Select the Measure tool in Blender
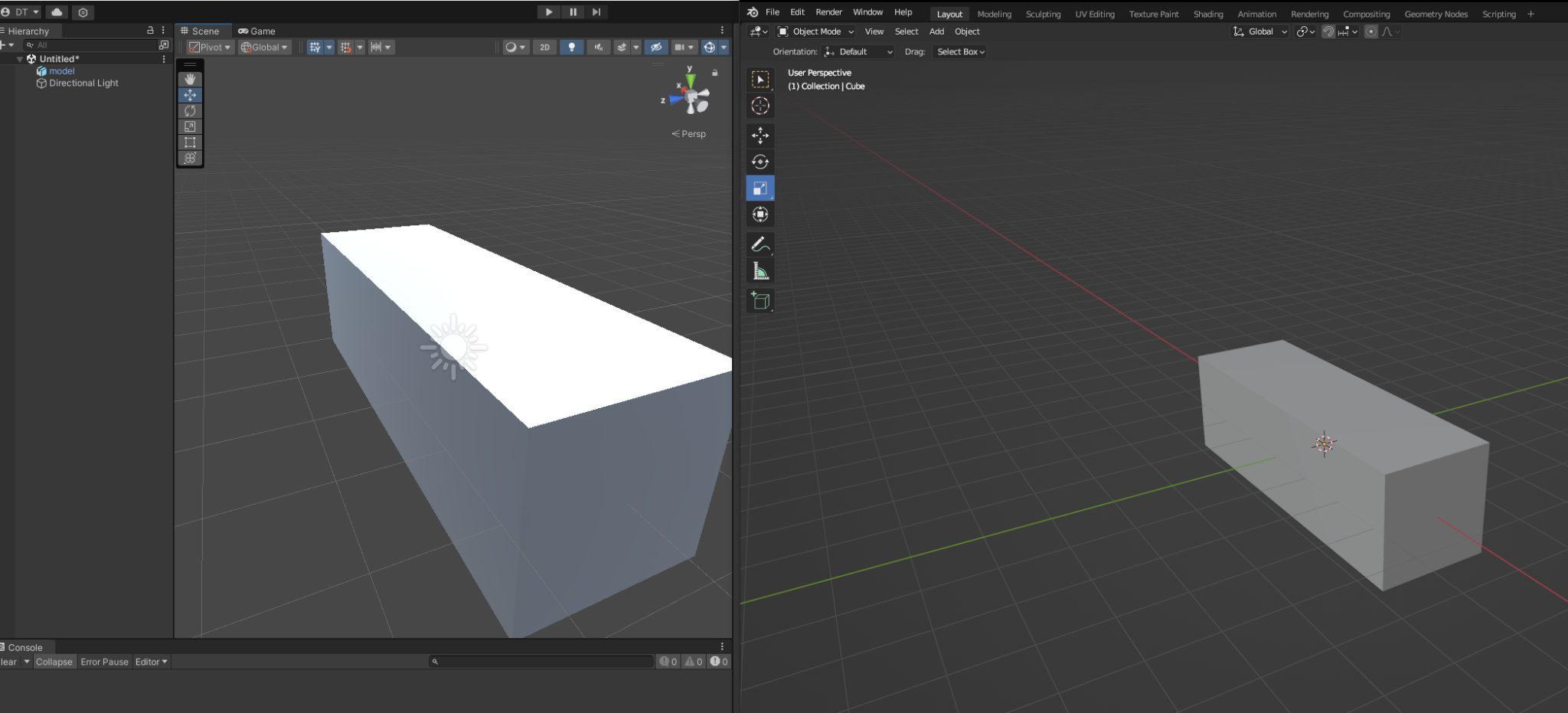The height and width of the screenshot is (713, 1568). pos(760,269)
